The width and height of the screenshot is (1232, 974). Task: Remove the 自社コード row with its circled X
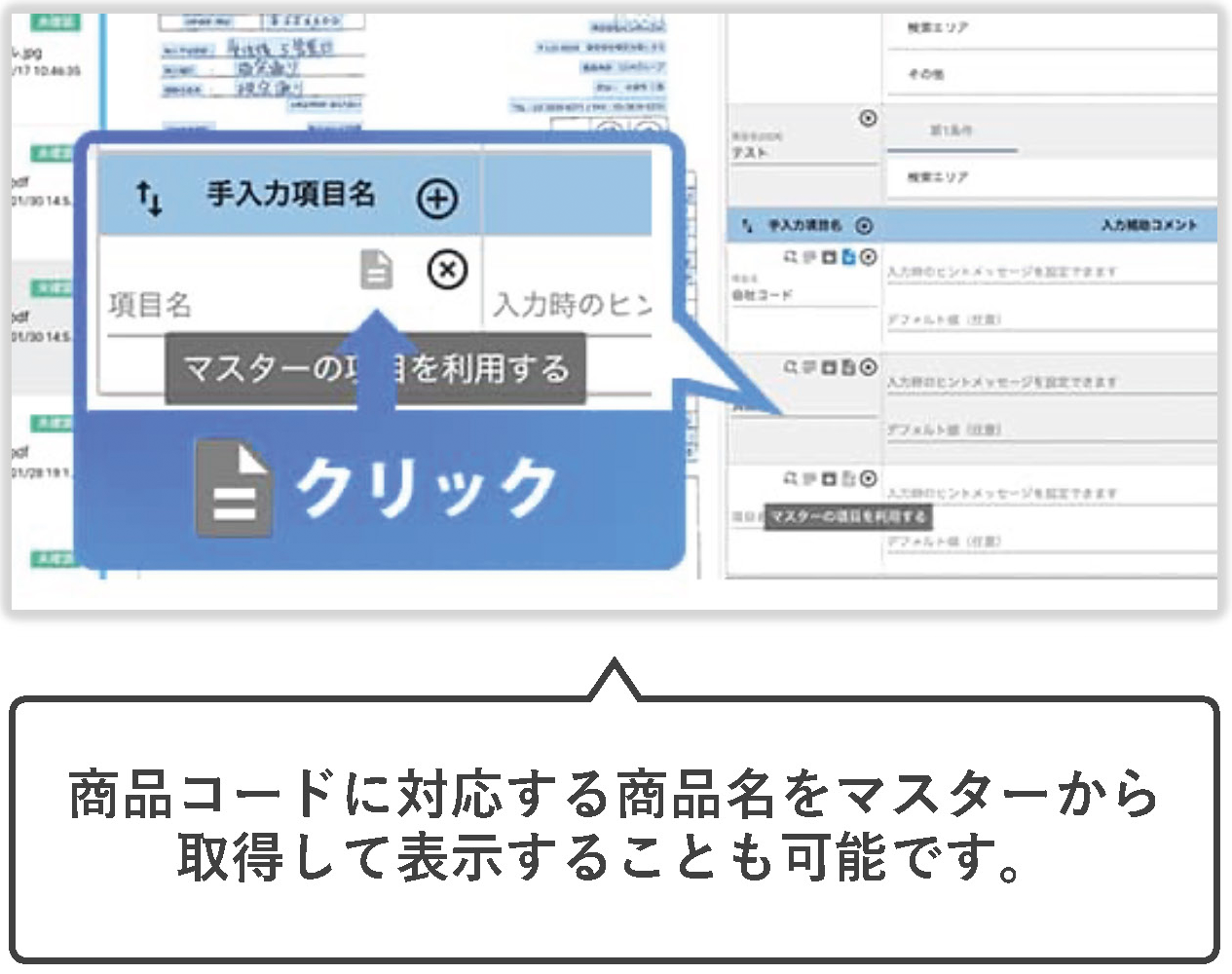(x=868, y=257)
